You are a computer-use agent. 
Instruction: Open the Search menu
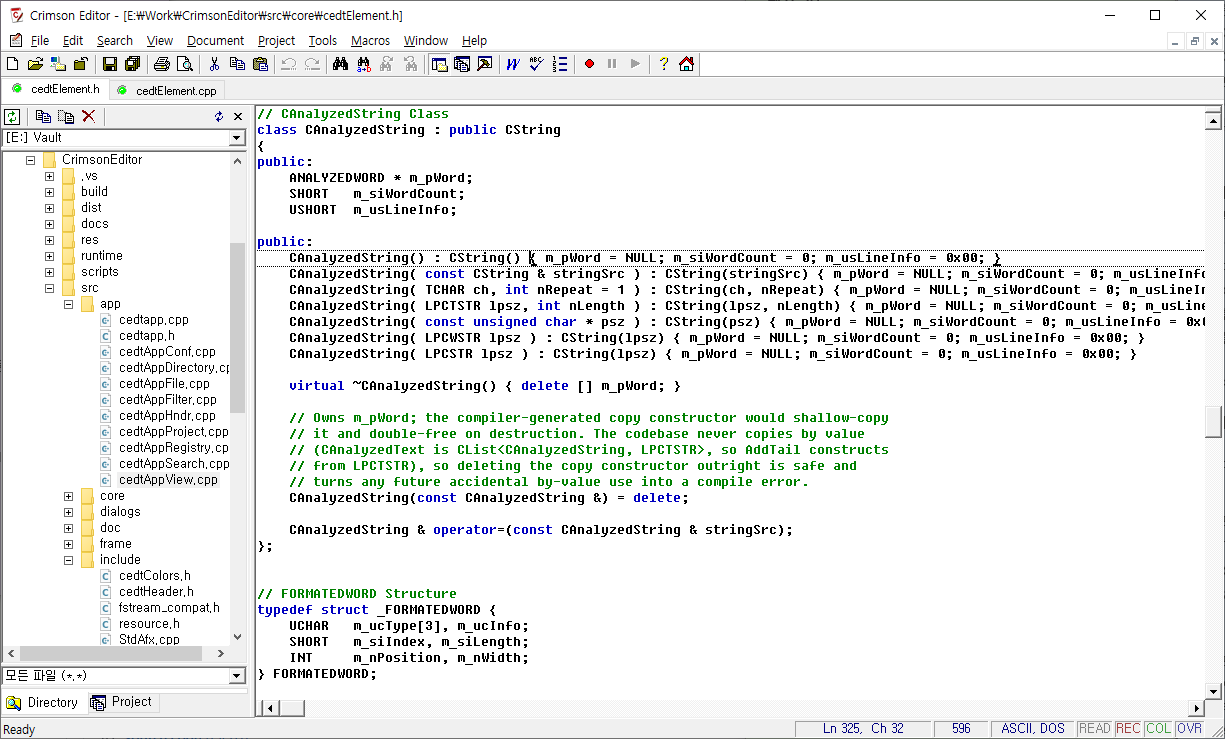[x=115, y=41]
